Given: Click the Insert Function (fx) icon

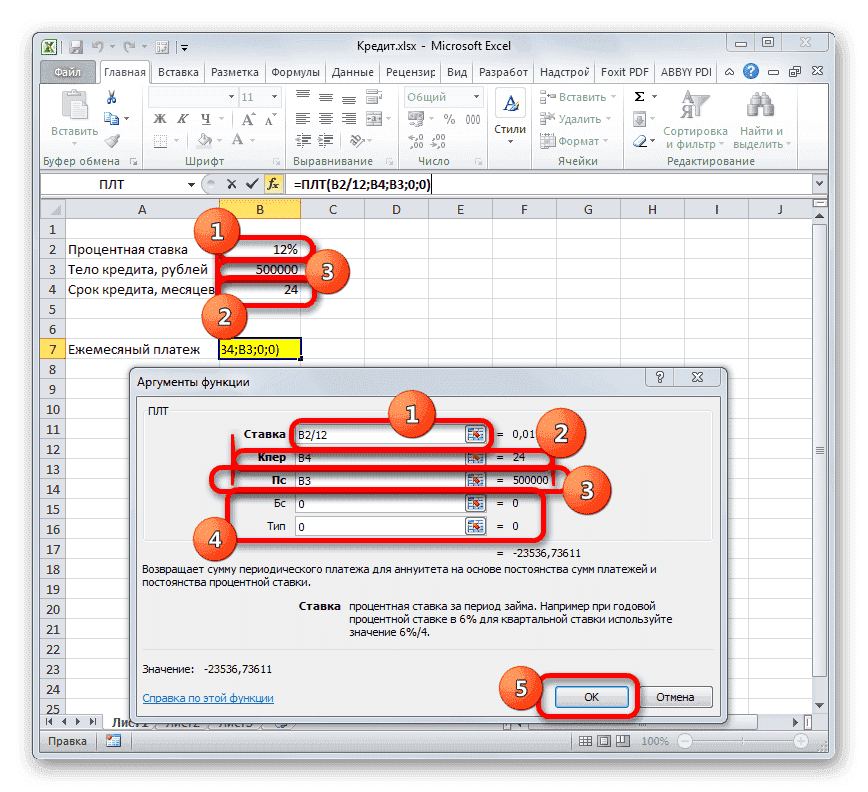Looking at the screenshot, I should (x=273, y=184).
